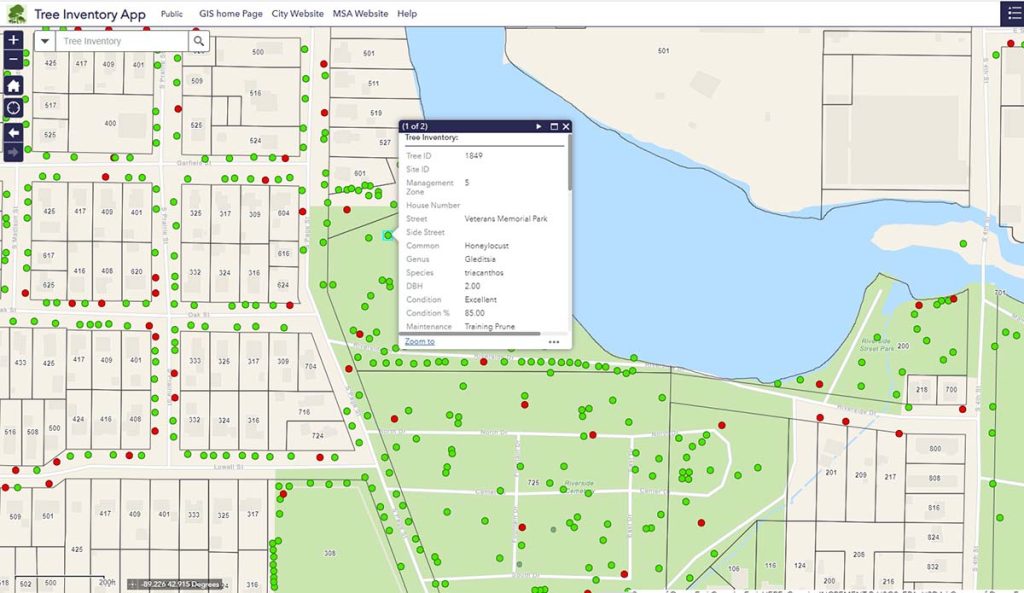This screenshot has height=593, width=1024.
Task: Select the Home default extent tool
Action: pos(13,86)
